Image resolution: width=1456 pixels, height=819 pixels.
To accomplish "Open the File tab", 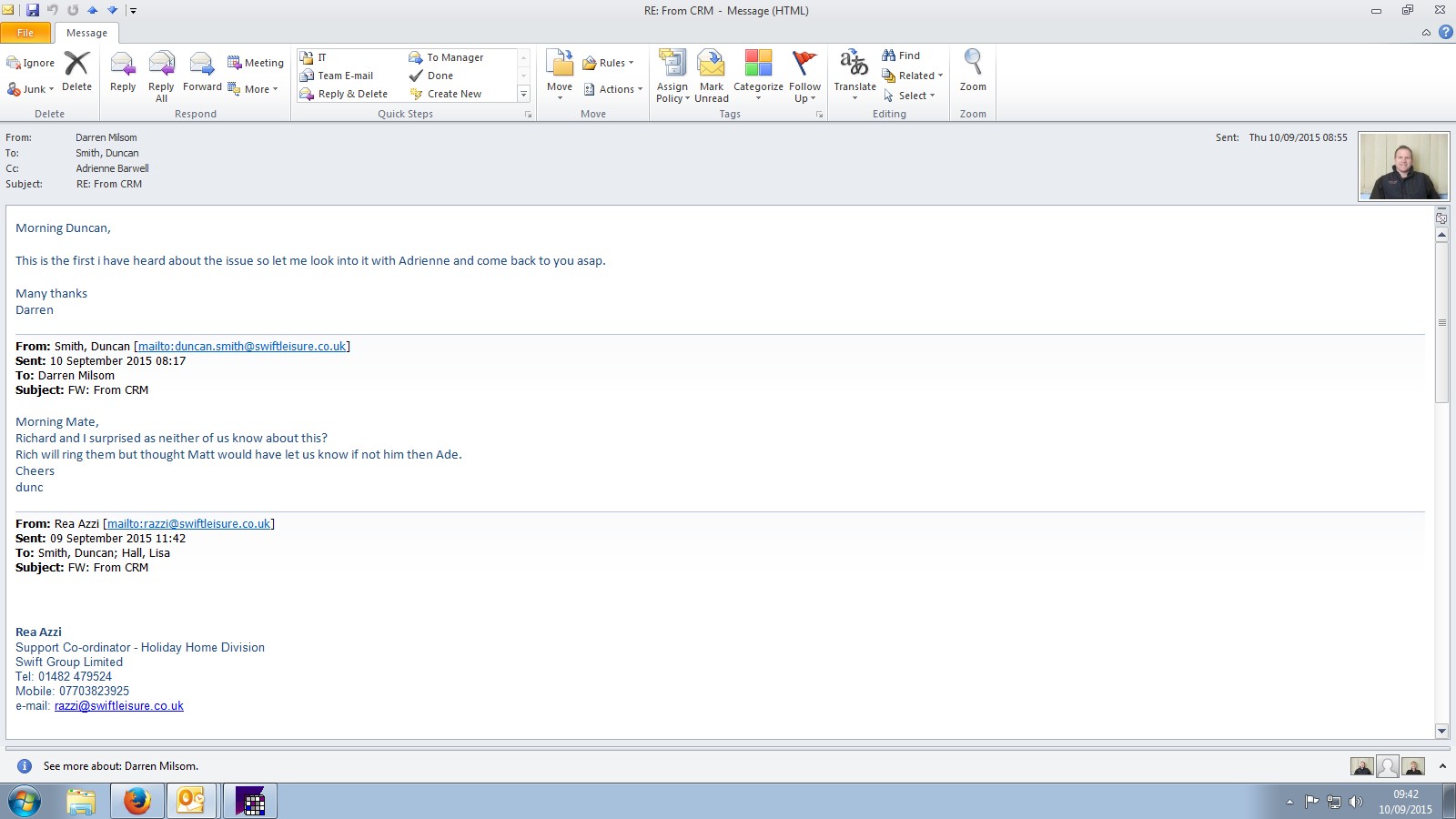I will coord(25,33).
